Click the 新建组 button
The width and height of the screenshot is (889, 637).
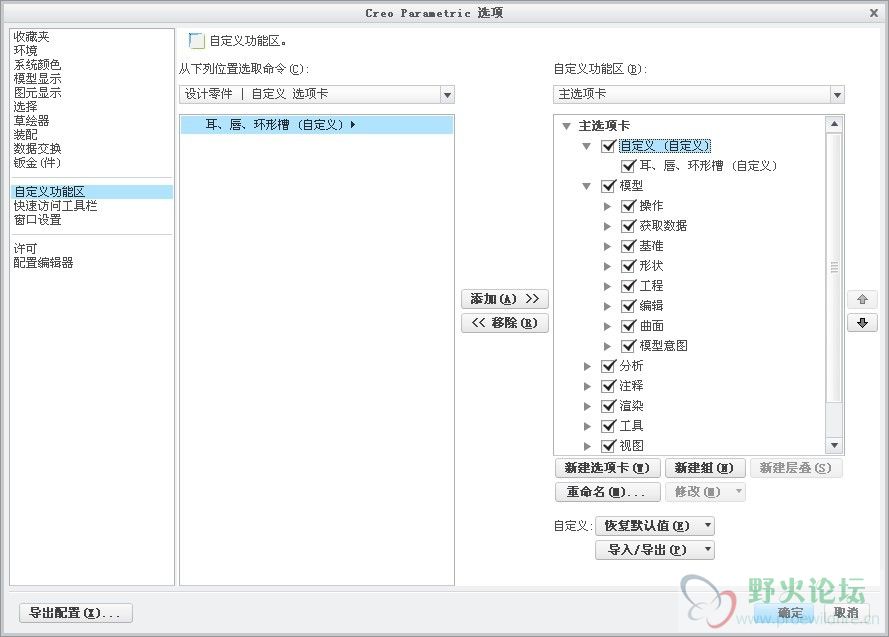point(704,468)
